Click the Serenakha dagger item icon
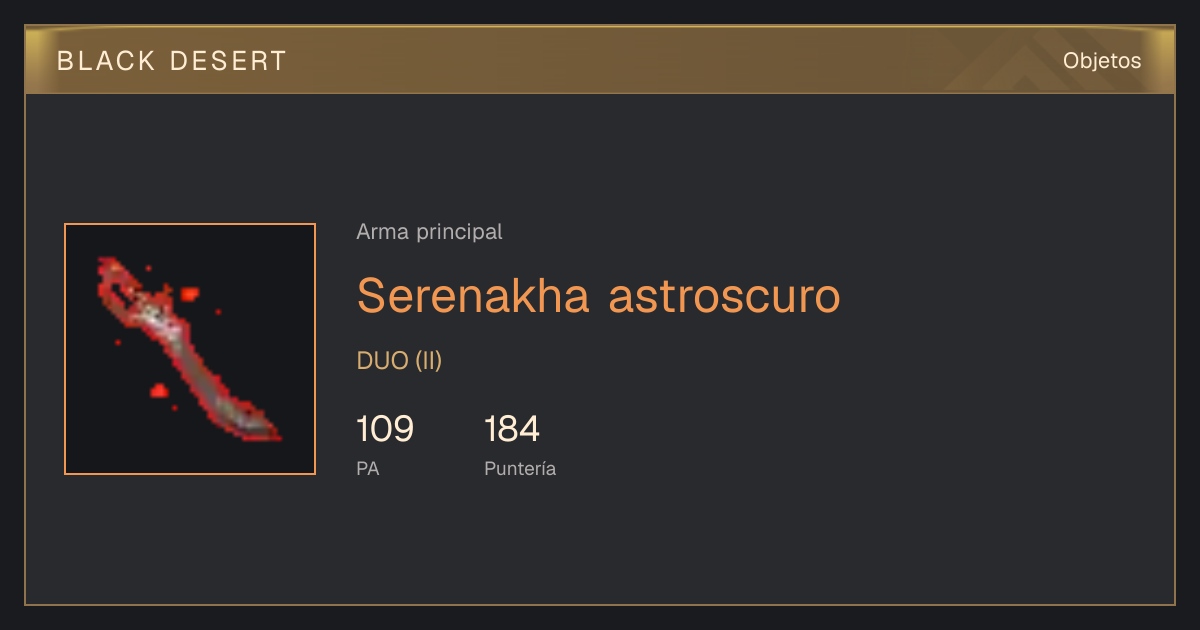The image size is (1200, 630). pyautogui.click(x=190, y=349)
